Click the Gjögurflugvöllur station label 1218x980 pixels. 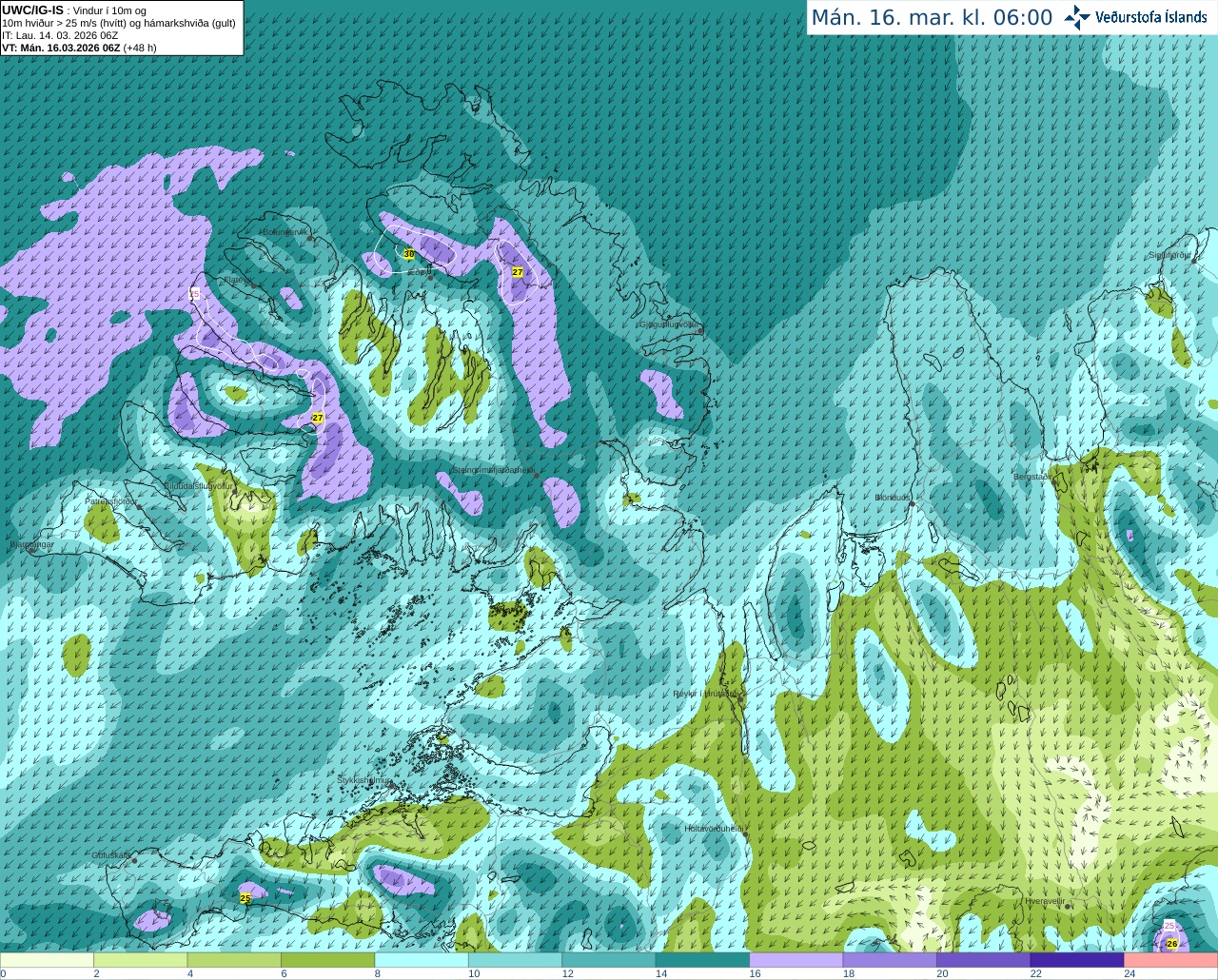[669, 324]
